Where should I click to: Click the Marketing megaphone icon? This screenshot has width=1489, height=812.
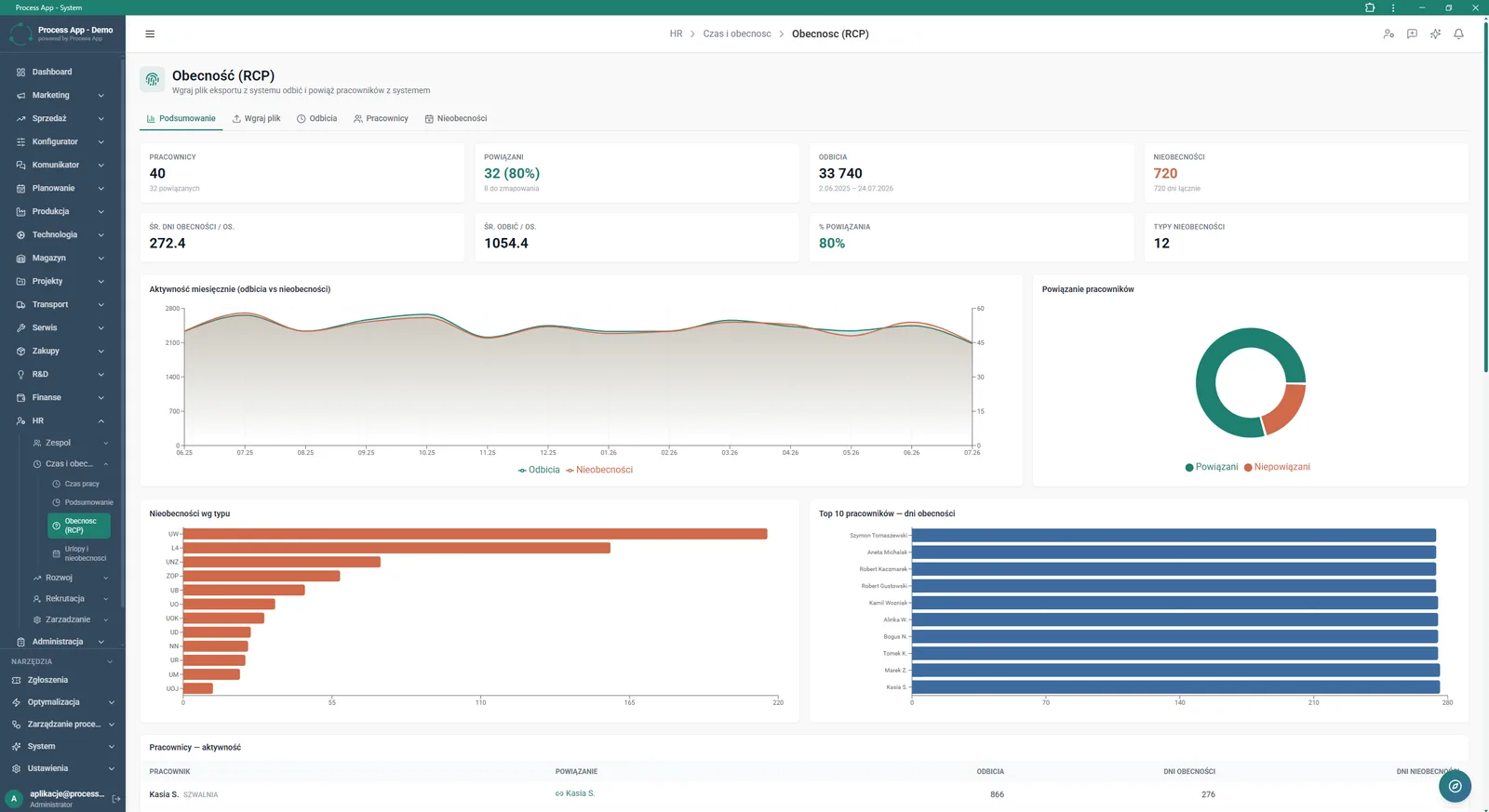20,96
